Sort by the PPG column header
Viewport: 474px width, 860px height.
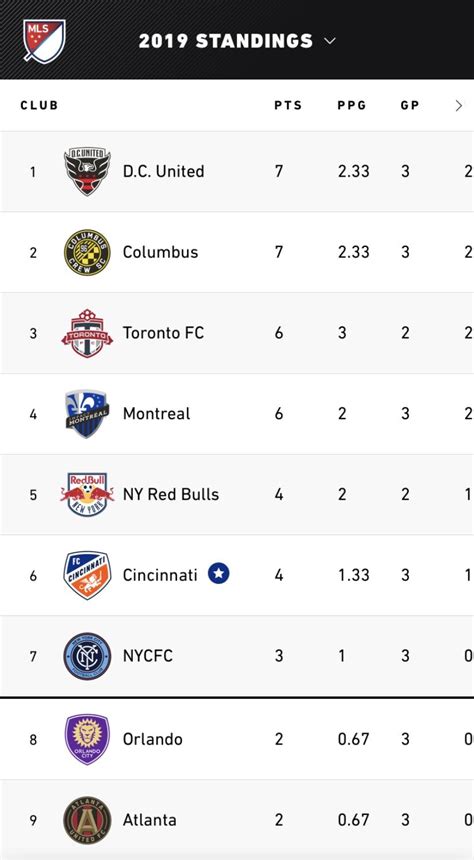pos(352,105)
